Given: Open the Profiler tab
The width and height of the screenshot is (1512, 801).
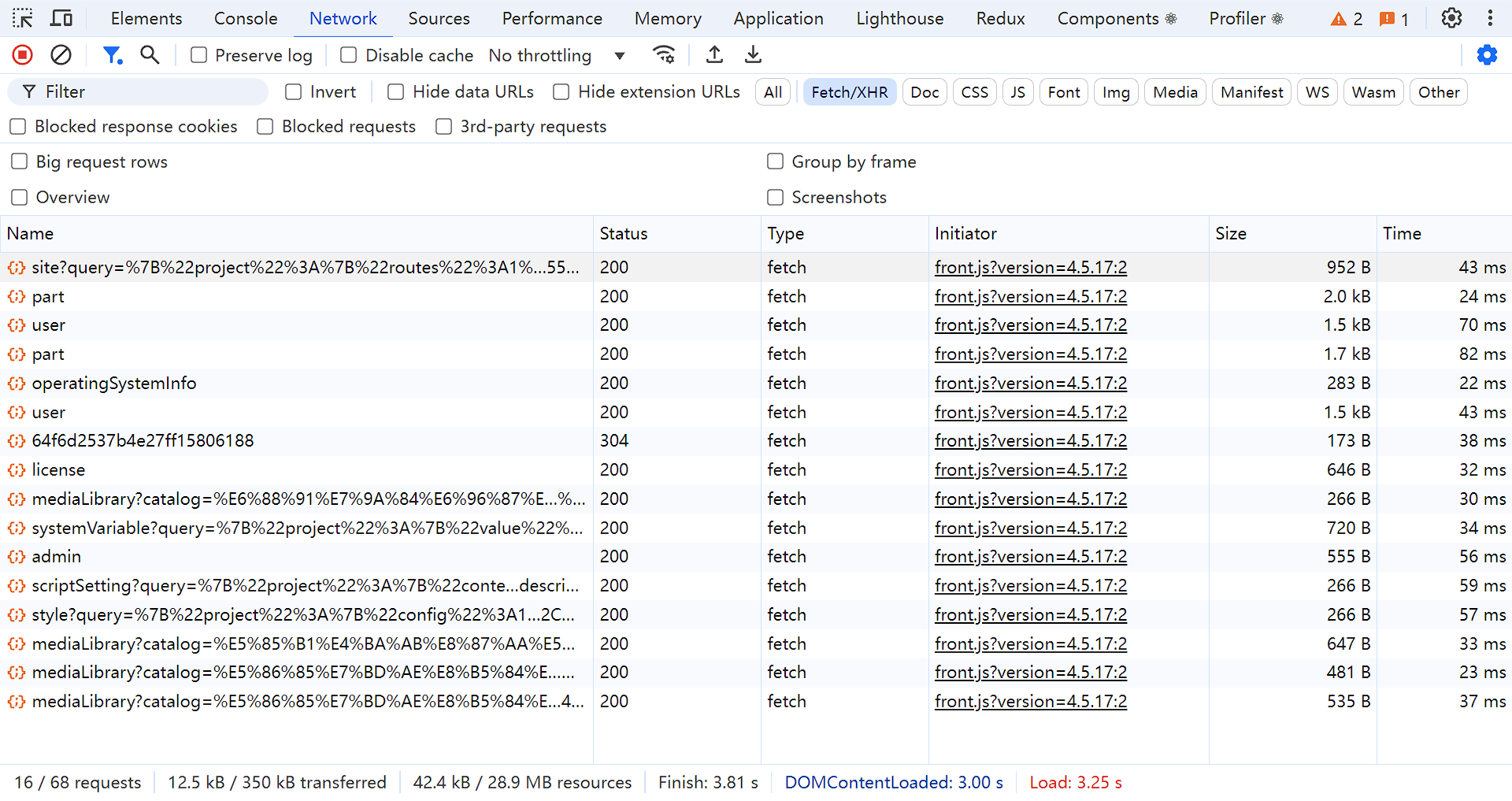Looking at the screenshot, I should [1246, 18].
